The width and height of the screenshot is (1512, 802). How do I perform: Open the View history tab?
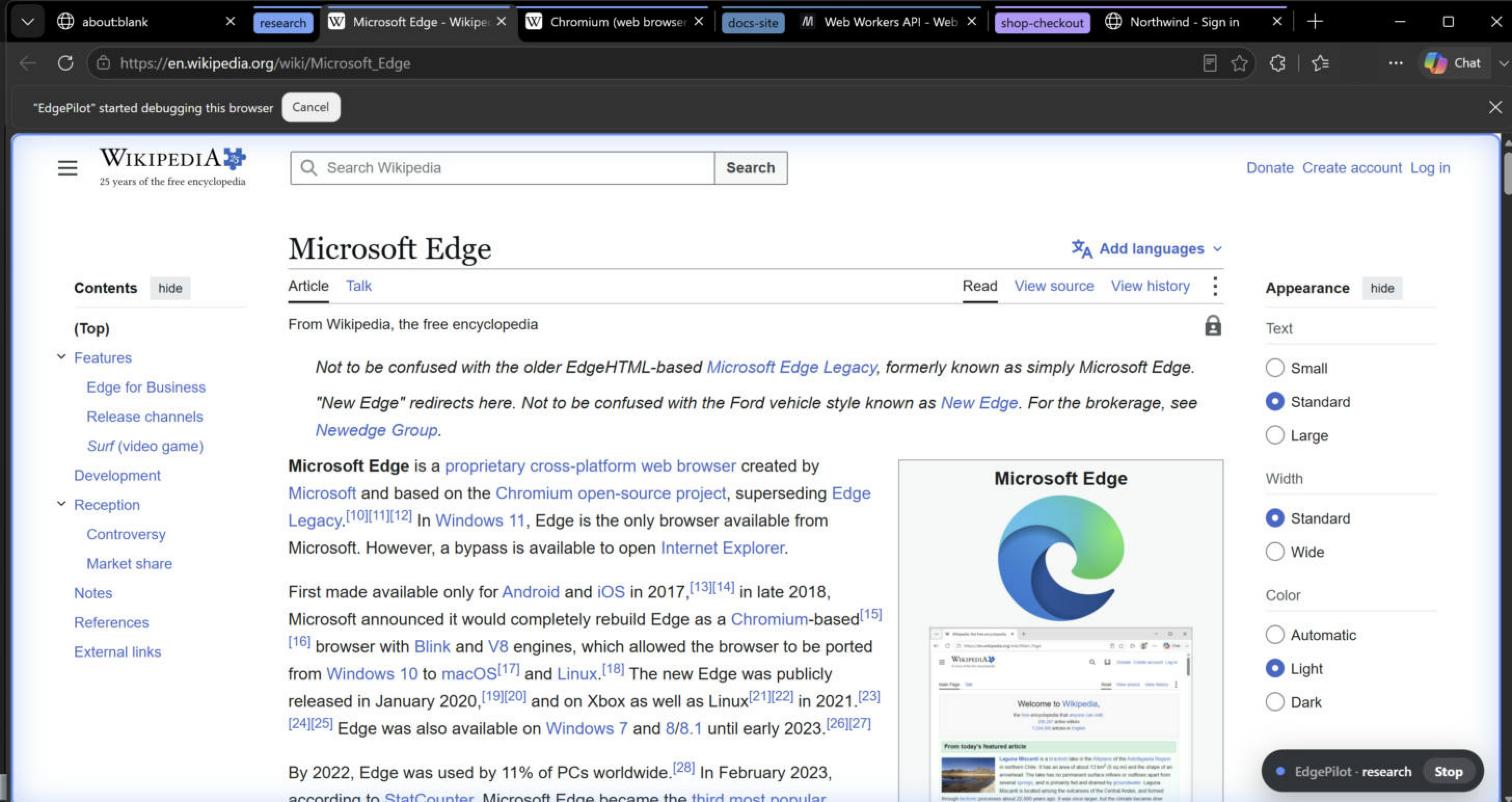pyautogui.click(x=1150, y=286)
